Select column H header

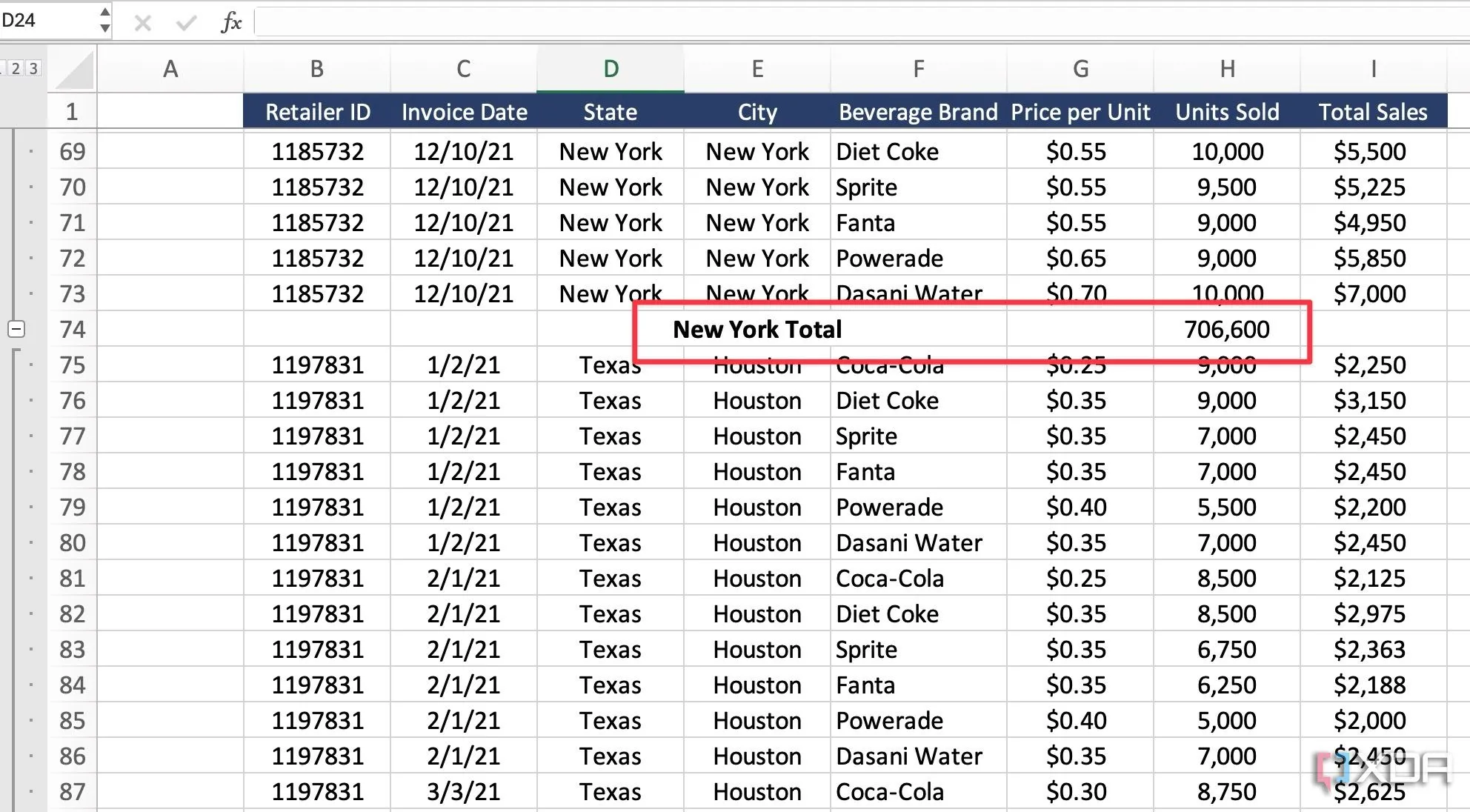[x=1227, y=69]
